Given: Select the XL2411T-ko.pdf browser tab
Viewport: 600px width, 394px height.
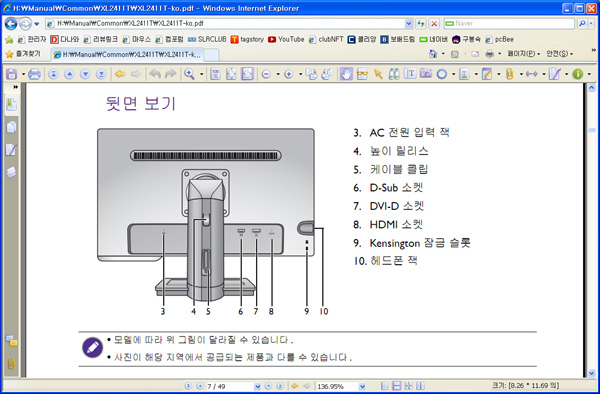Looking at the screenshot, I should pyautogui.click(x=127, y=55).
